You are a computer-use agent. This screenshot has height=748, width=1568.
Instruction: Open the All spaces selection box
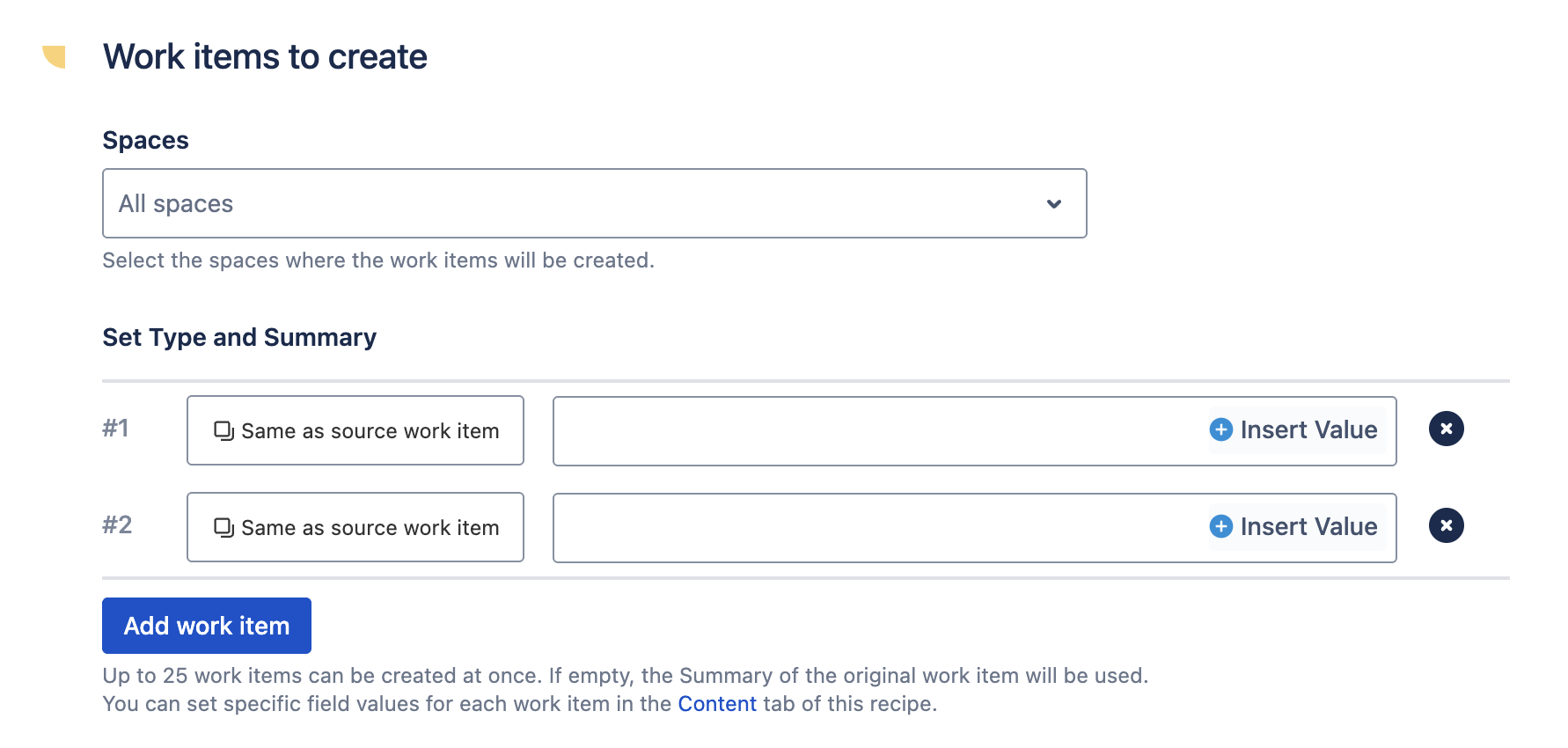click(x=595, y=203)
